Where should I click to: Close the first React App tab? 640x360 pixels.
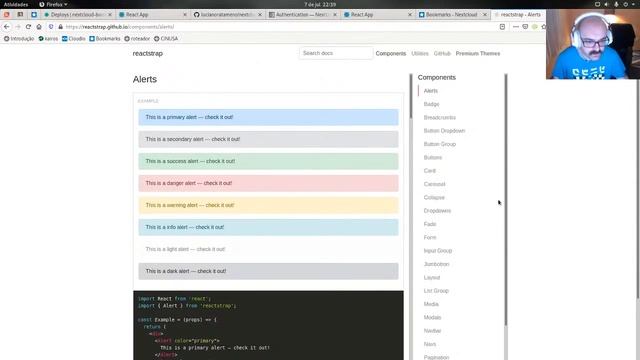[185, 15]
